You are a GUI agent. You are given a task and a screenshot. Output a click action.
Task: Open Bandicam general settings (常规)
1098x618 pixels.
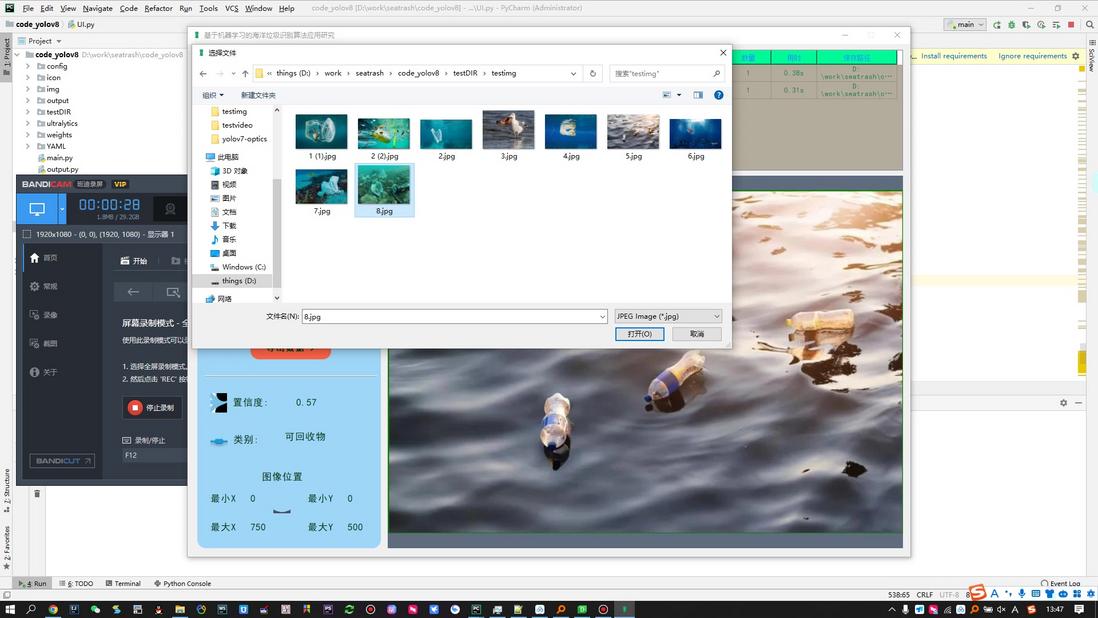coord(43,286)
